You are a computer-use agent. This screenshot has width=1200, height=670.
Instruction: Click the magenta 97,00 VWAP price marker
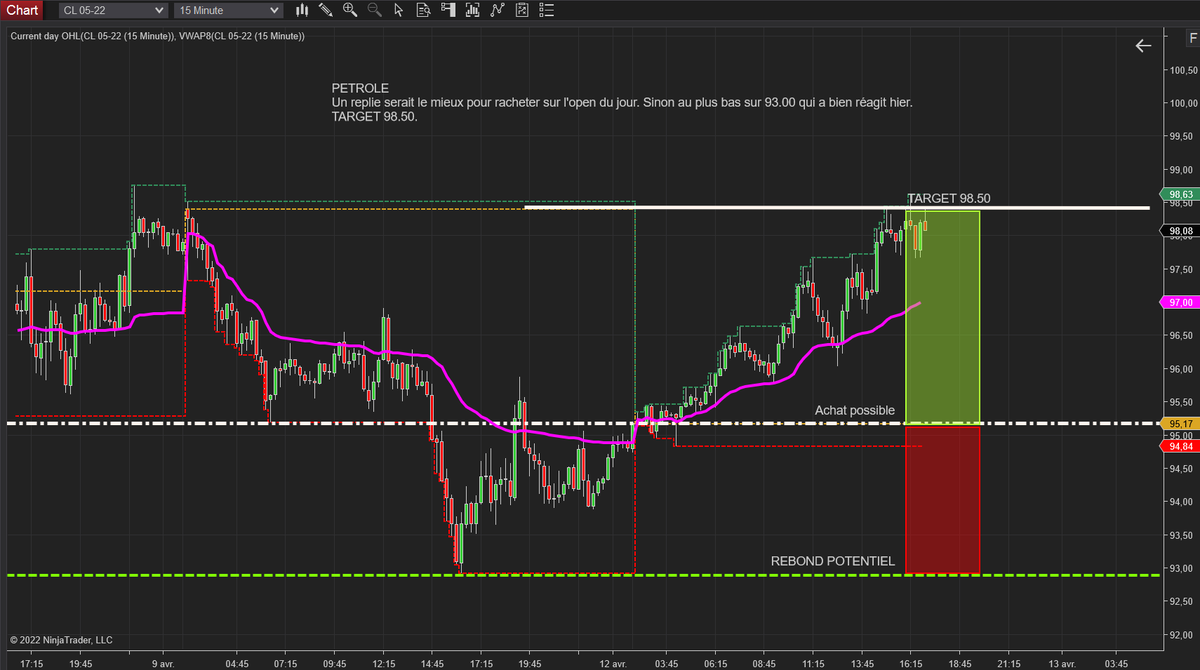point(1181,302)
